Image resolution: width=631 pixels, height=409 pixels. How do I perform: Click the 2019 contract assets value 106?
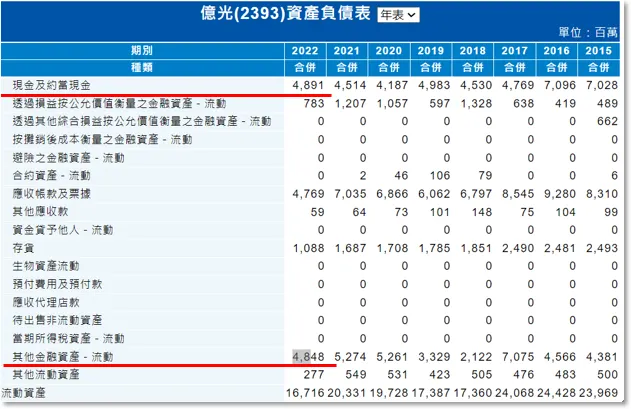tap(439, 176)
